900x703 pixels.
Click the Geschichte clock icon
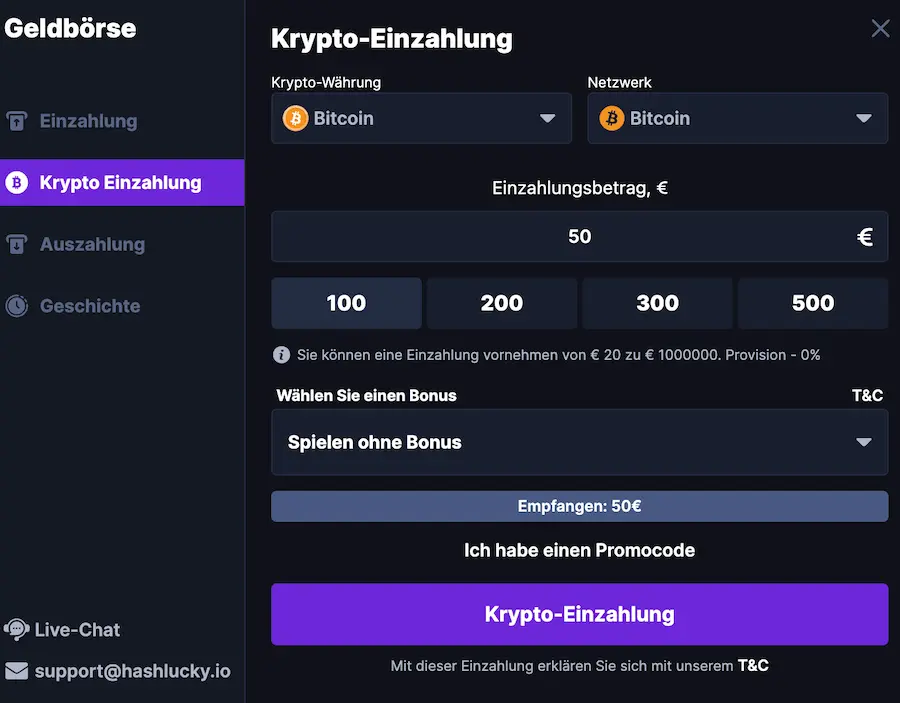tap(16, 306)
